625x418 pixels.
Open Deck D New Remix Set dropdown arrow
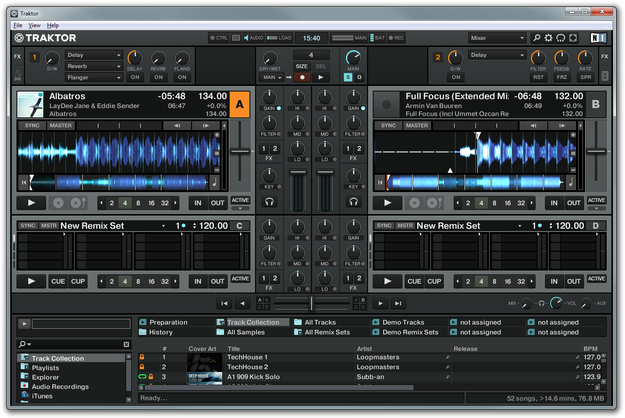click(x=520, y=226)
